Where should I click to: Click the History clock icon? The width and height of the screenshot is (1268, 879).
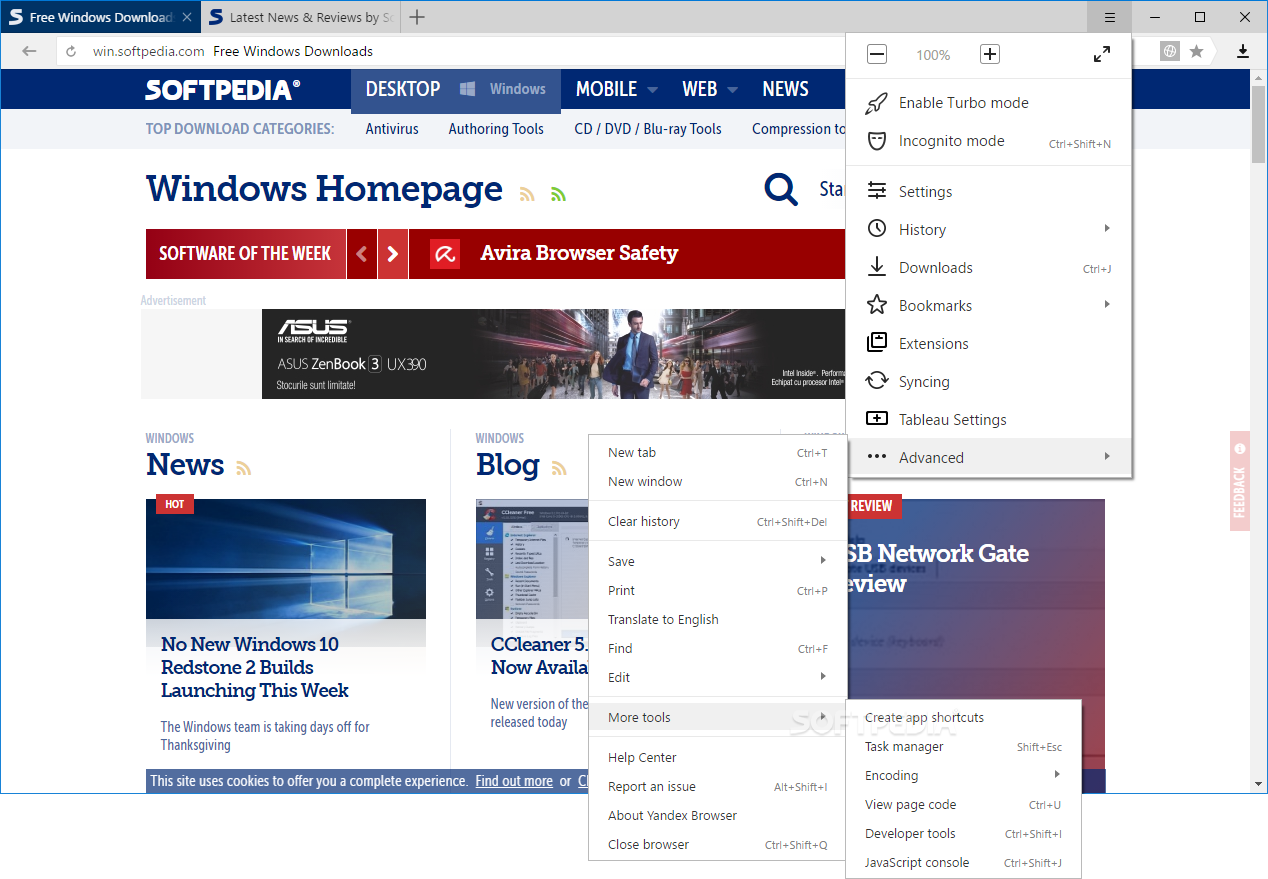(877, 229)
